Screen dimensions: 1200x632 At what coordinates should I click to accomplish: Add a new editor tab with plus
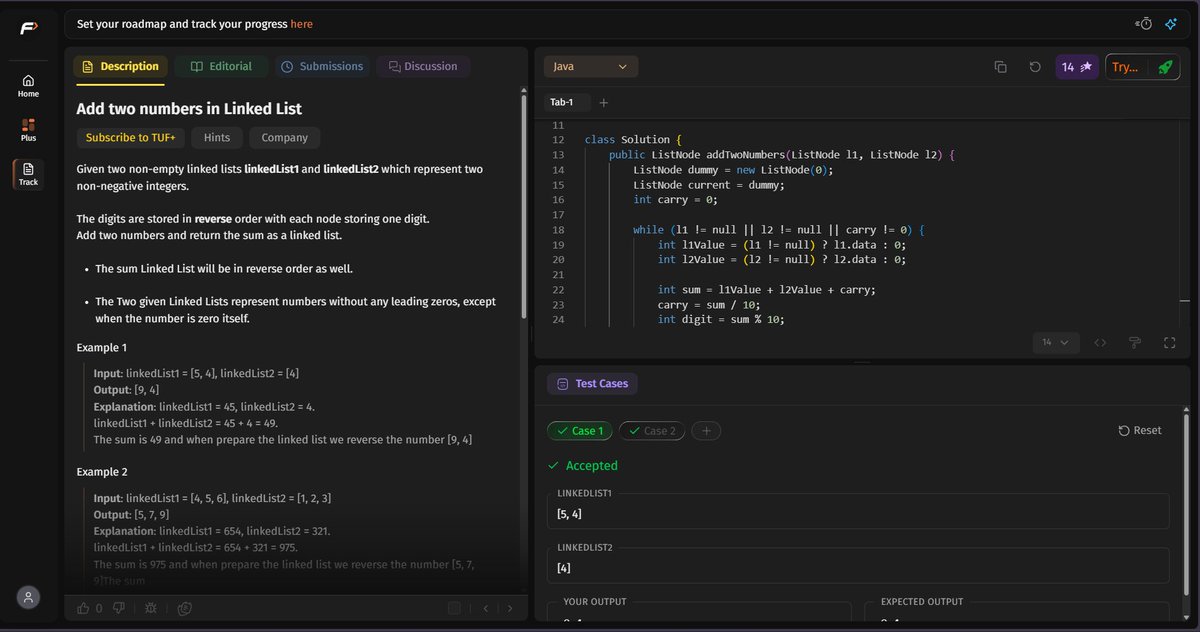(603, 102)
